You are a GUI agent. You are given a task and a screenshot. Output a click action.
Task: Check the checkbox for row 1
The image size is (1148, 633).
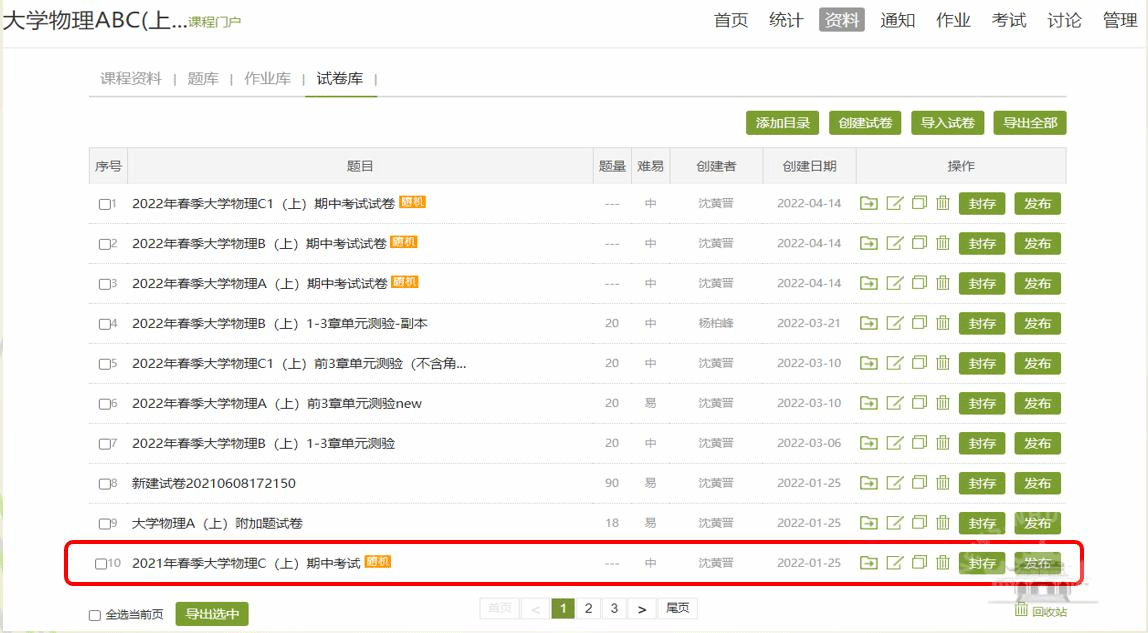coord(104,204)
